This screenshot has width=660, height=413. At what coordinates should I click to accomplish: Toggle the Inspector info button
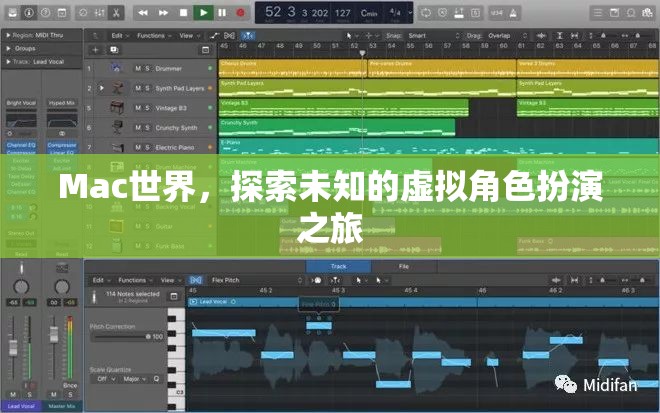pos(29,13)
